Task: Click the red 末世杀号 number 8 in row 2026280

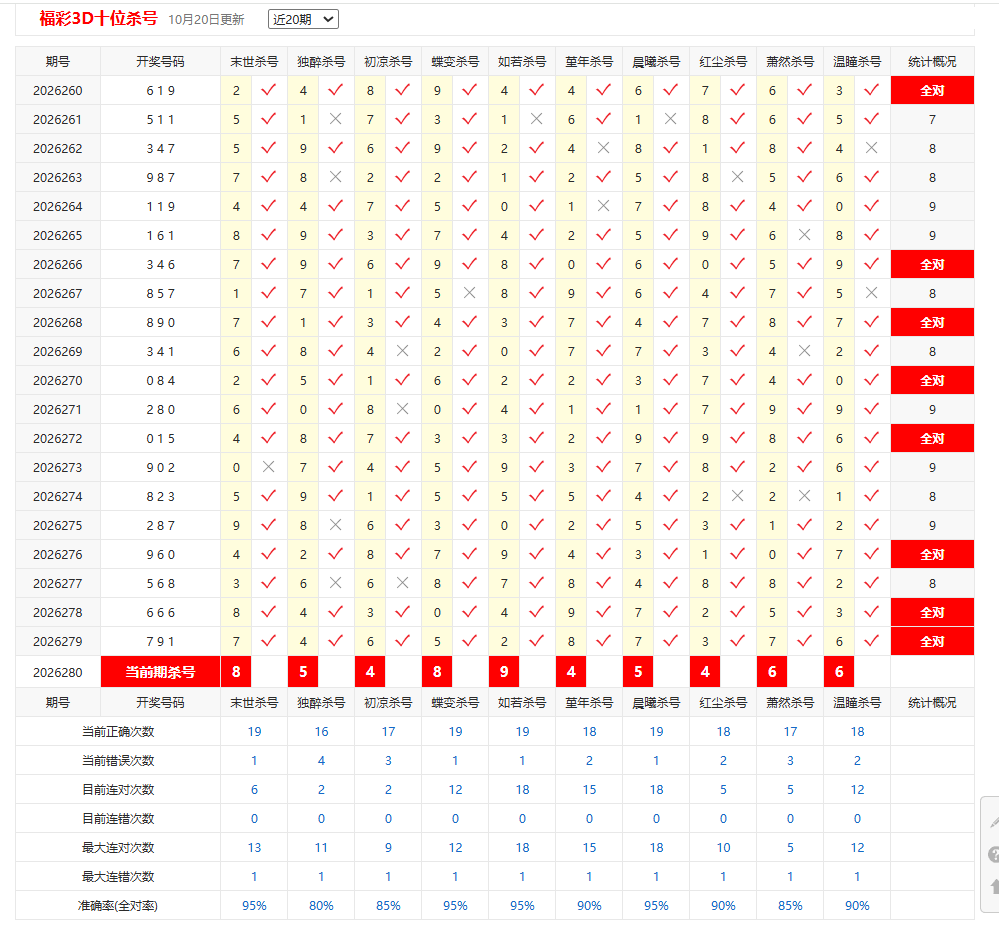Action: point(236,672)
